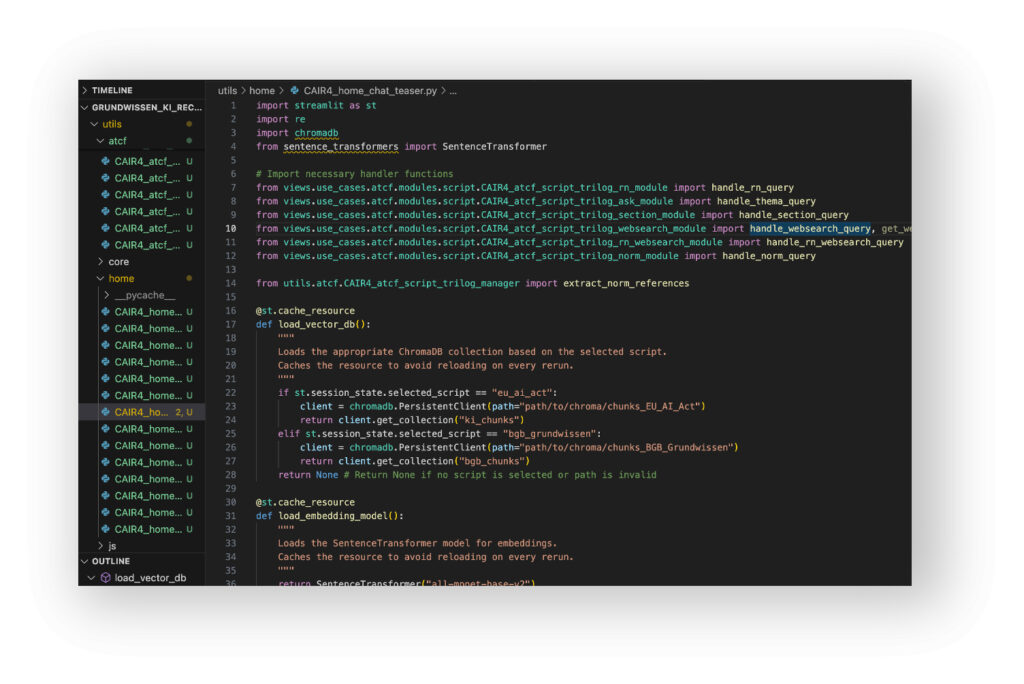Click the green status dot next to atcf
This screenshot has width=1024, height=684.
pyautogui.click(x=189, y=141)
